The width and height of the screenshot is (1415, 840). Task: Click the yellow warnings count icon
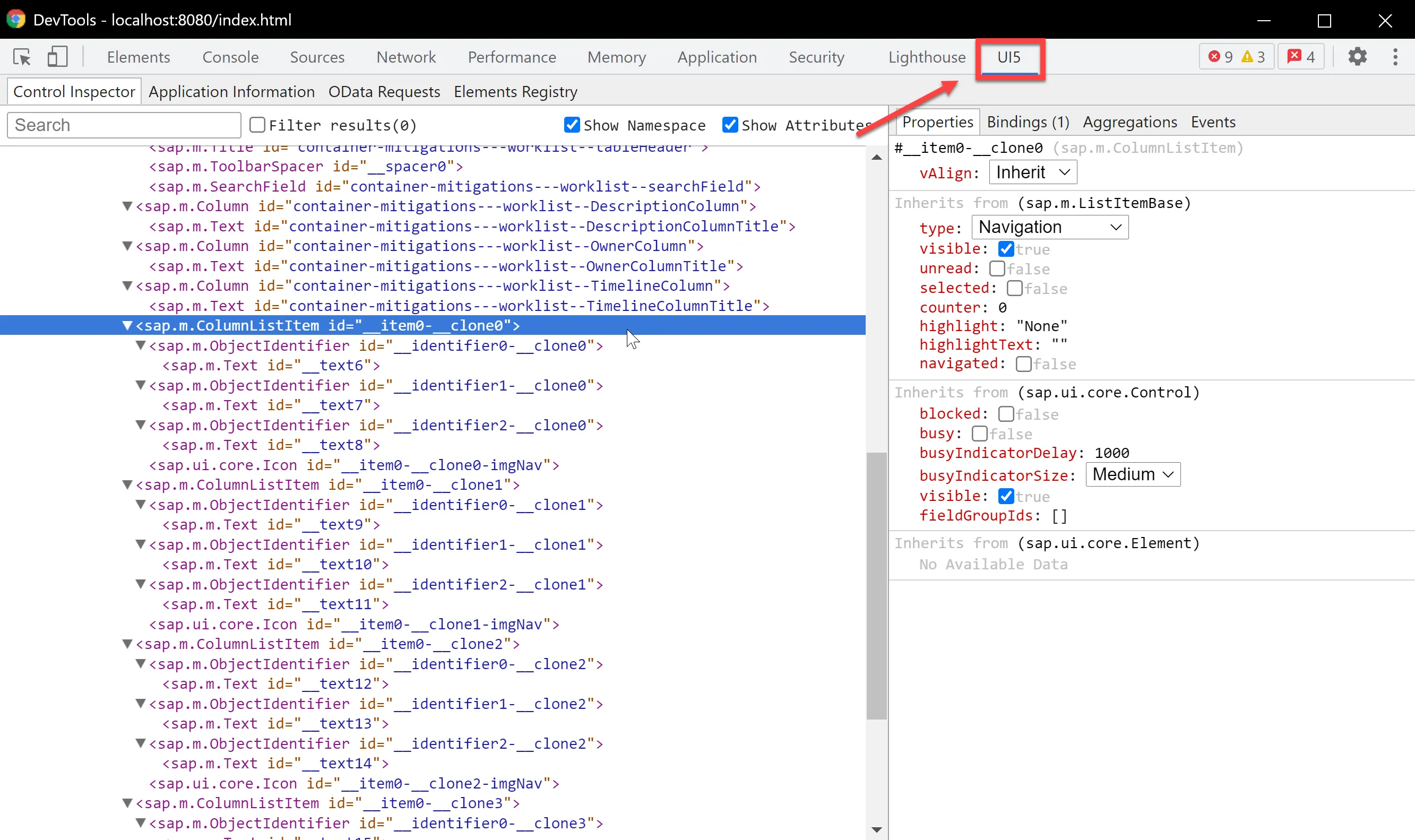click(x=1247, y=57)
